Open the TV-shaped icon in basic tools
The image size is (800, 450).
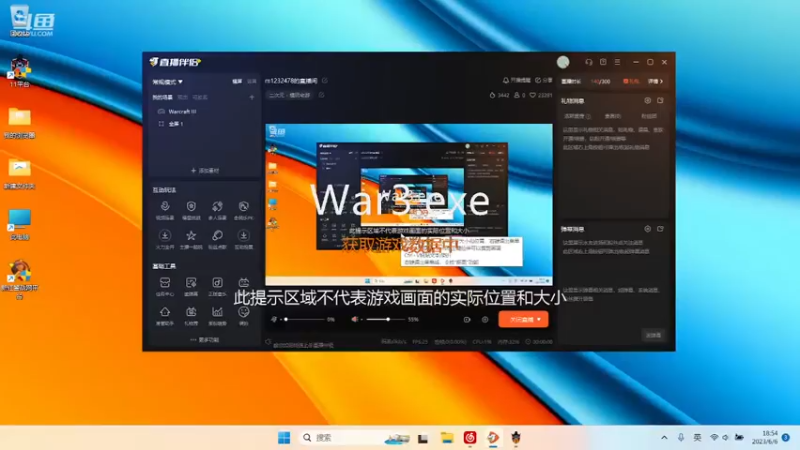(x=243, y=283)
